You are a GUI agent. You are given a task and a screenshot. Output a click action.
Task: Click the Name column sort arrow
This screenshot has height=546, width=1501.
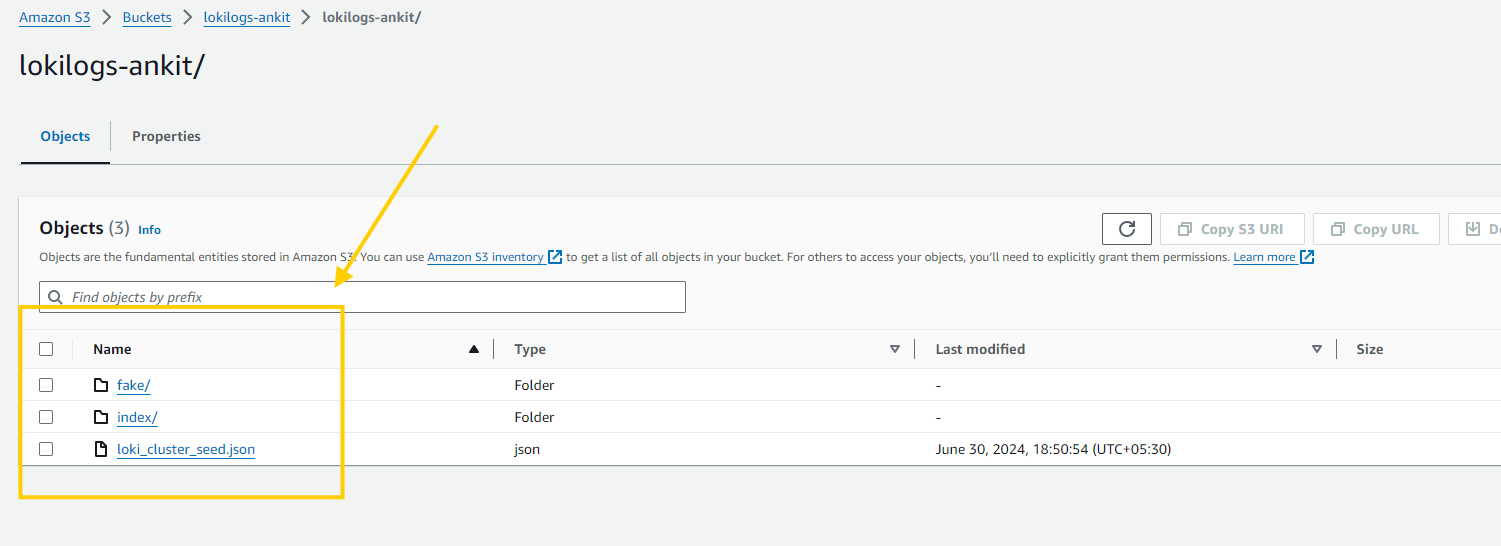coord(474,349)
